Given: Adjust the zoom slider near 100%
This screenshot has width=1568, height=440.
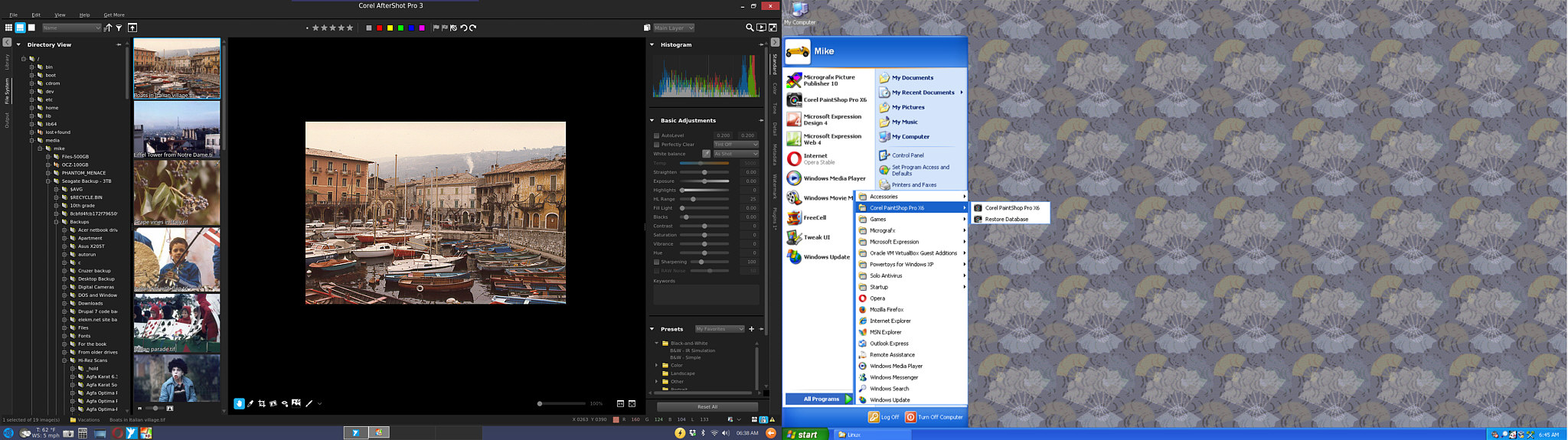Looking at the screenshot, I should [561, 403].
